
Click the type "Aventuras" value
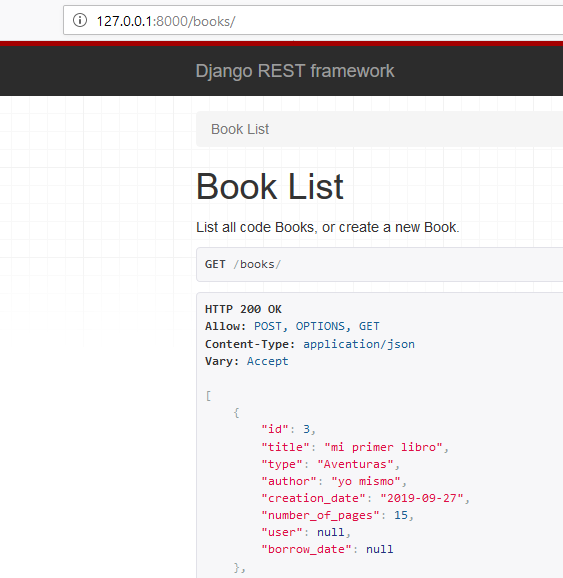355,464
